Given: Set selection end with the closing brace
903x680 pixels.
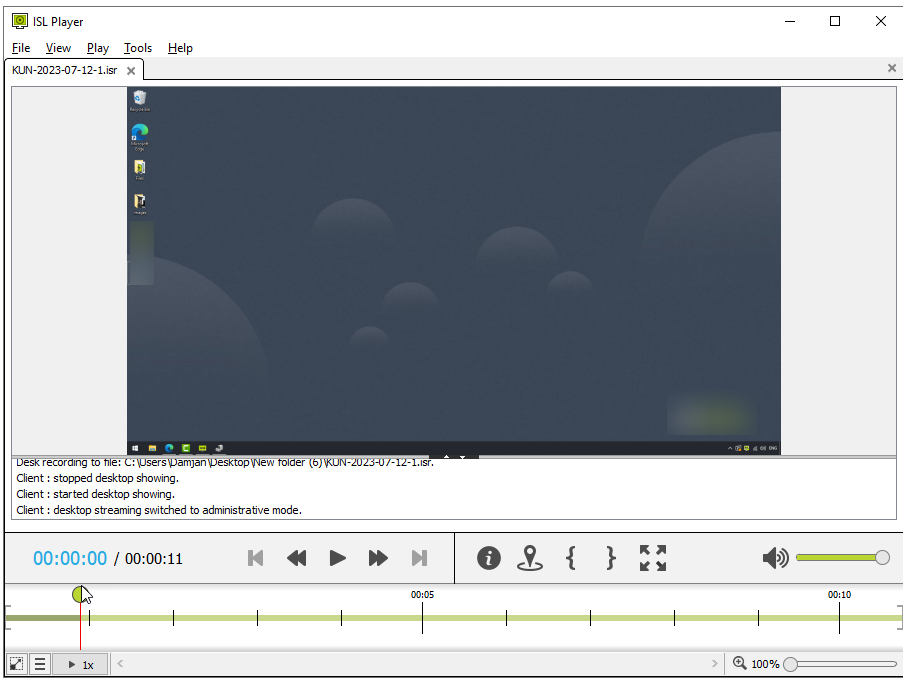Looking at the screenshot, I should pyautogui.click(x=611, y=558).
